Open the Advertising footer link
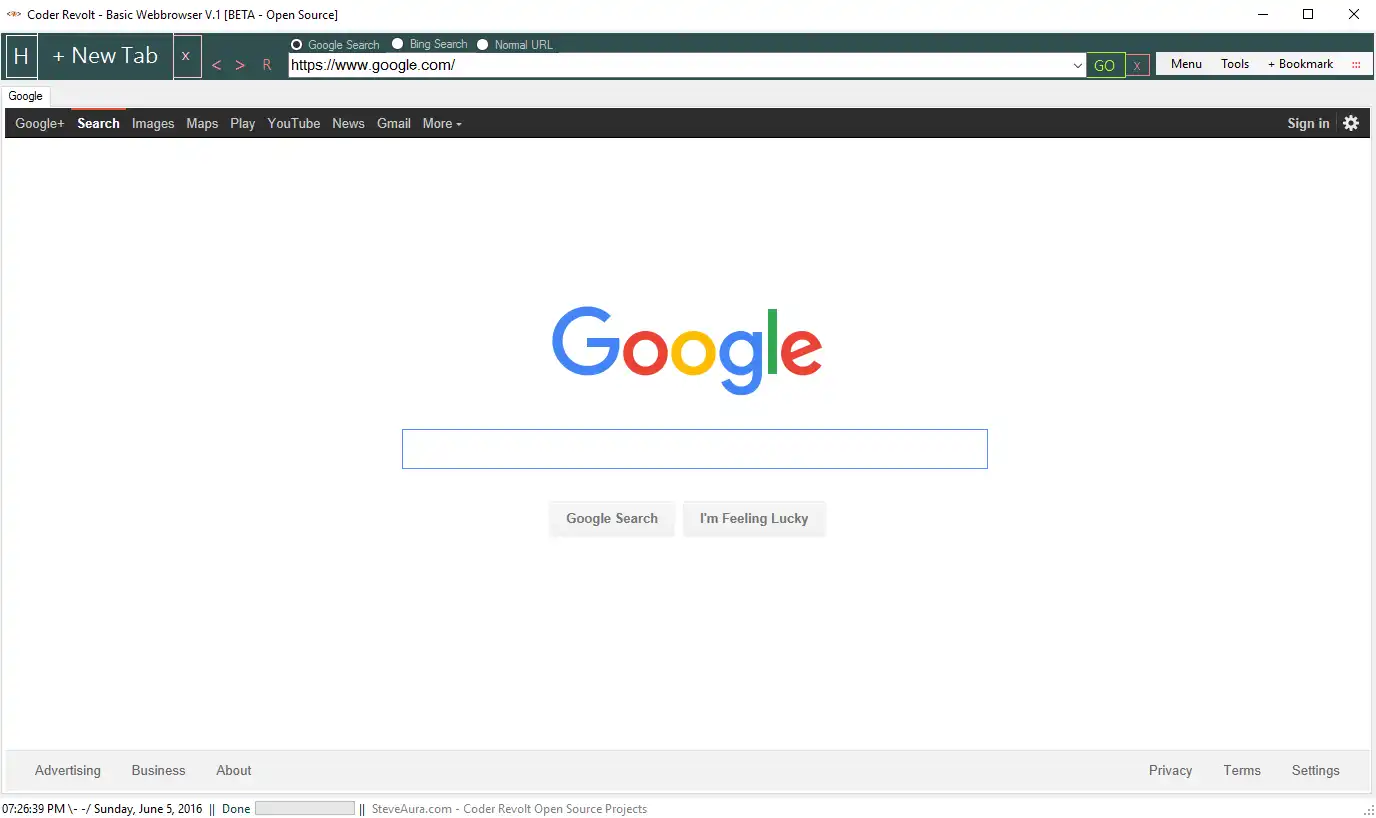 (68, 770)
